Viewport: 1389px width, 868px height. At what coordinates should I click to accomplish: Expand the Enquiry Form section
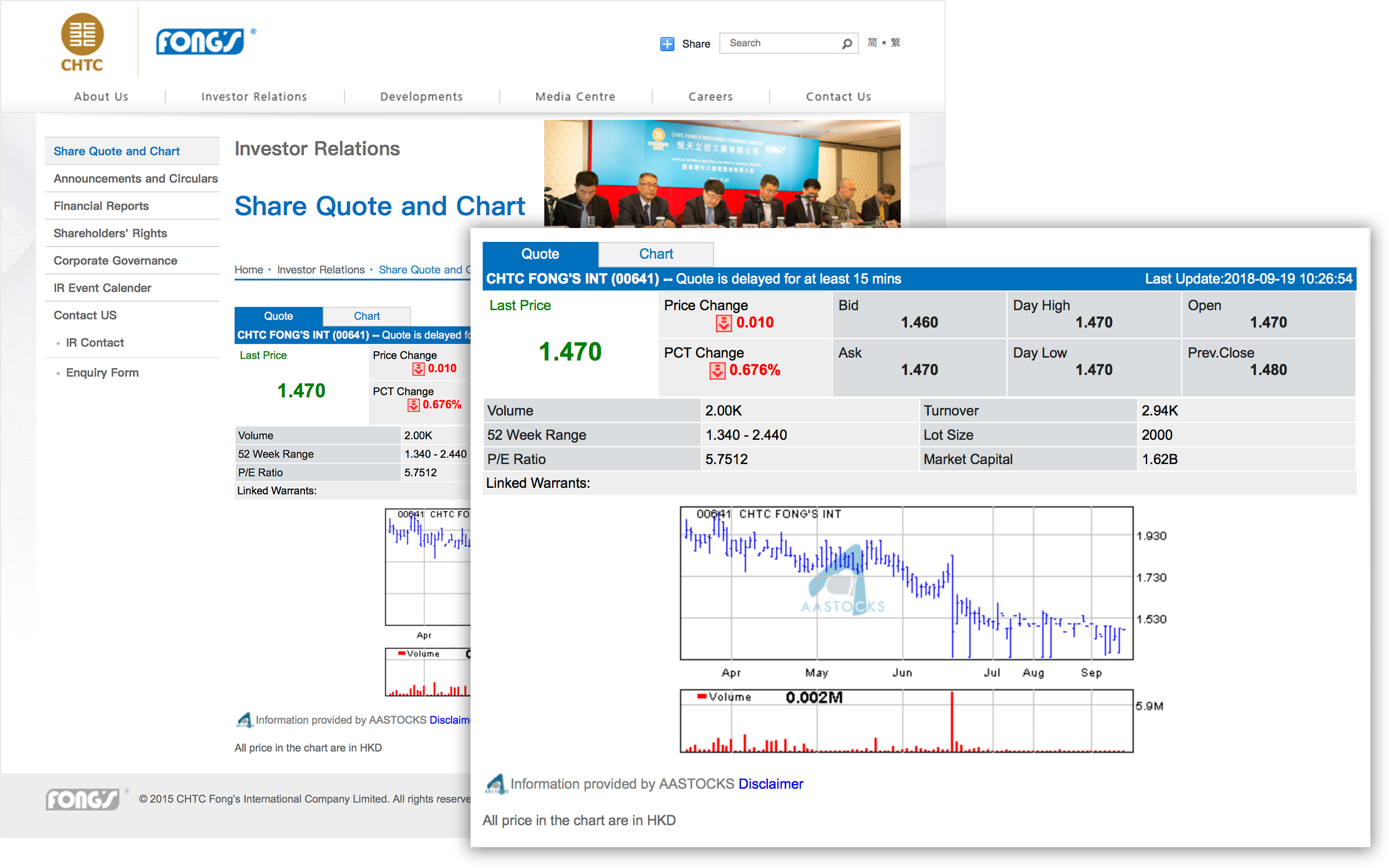(x=102, y=372)
